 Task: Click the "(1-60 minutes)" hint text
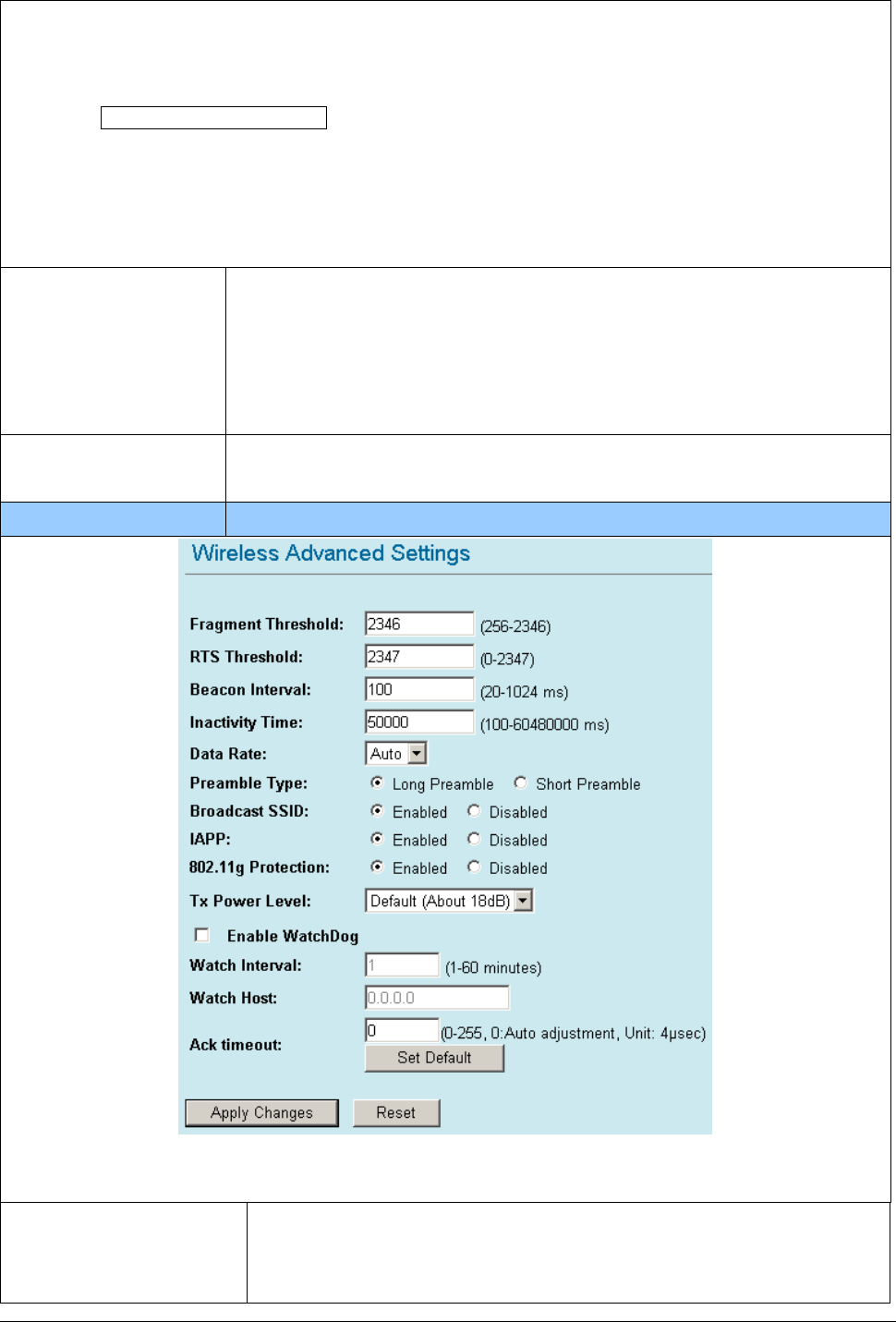(x=493, y=968)
